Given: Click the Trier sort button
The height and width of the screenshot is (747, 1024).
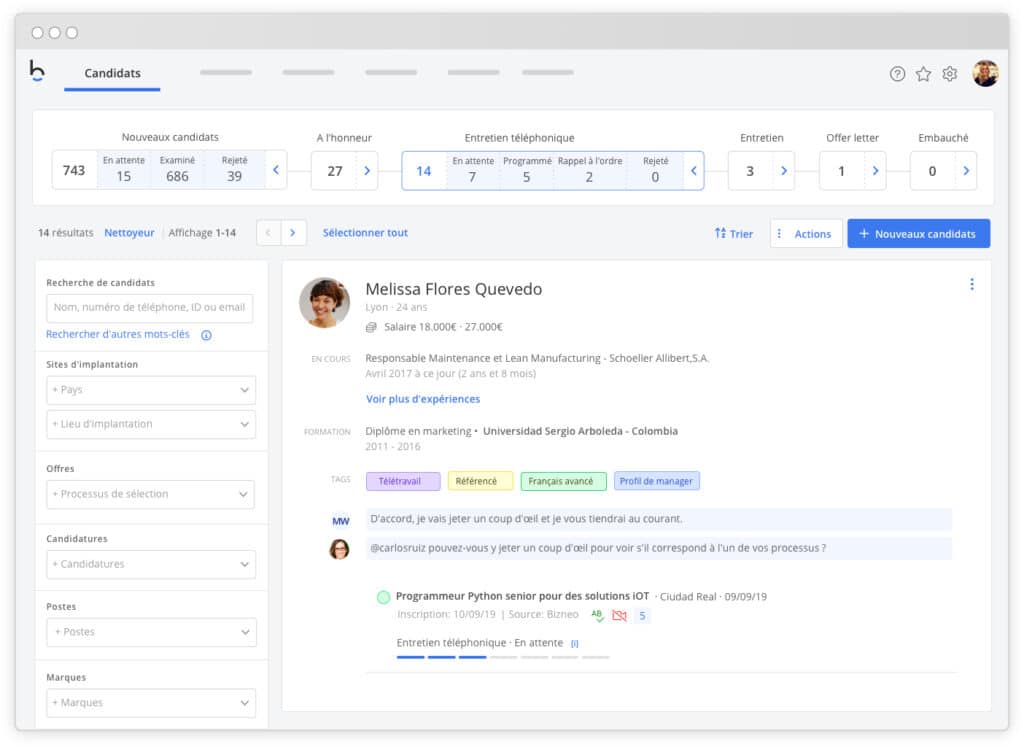Looking at the screenshot, I should point(734,233).
